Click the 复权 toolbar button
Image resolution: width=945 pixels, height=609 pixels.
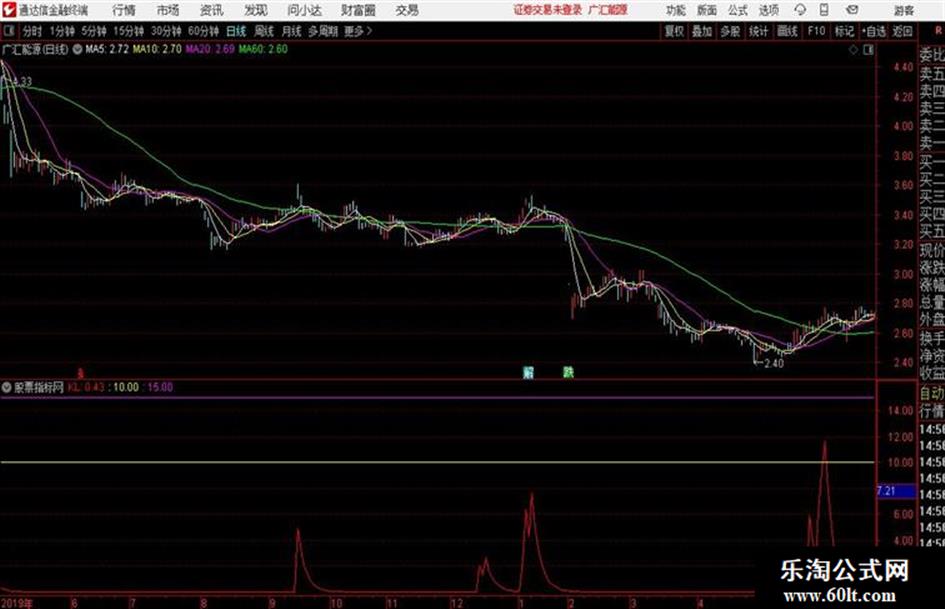coord(674,31)
